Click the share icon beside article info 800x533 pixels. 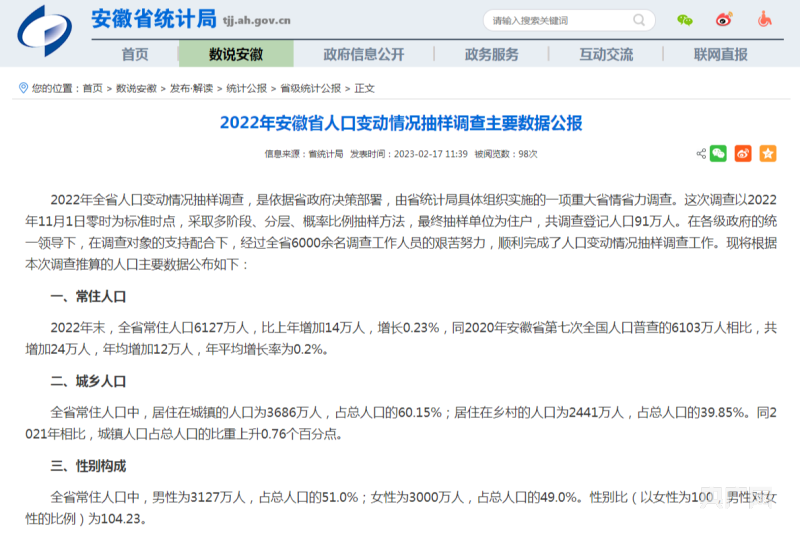click(701, 154)
